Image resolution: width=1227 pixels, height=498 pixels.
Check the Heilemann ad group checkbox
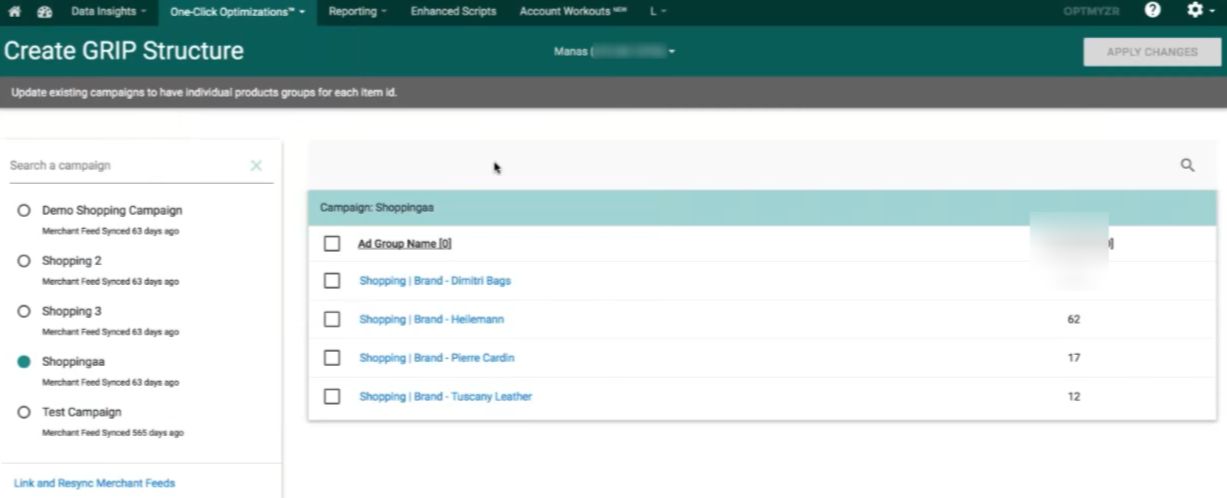click(x=332, y=319)
